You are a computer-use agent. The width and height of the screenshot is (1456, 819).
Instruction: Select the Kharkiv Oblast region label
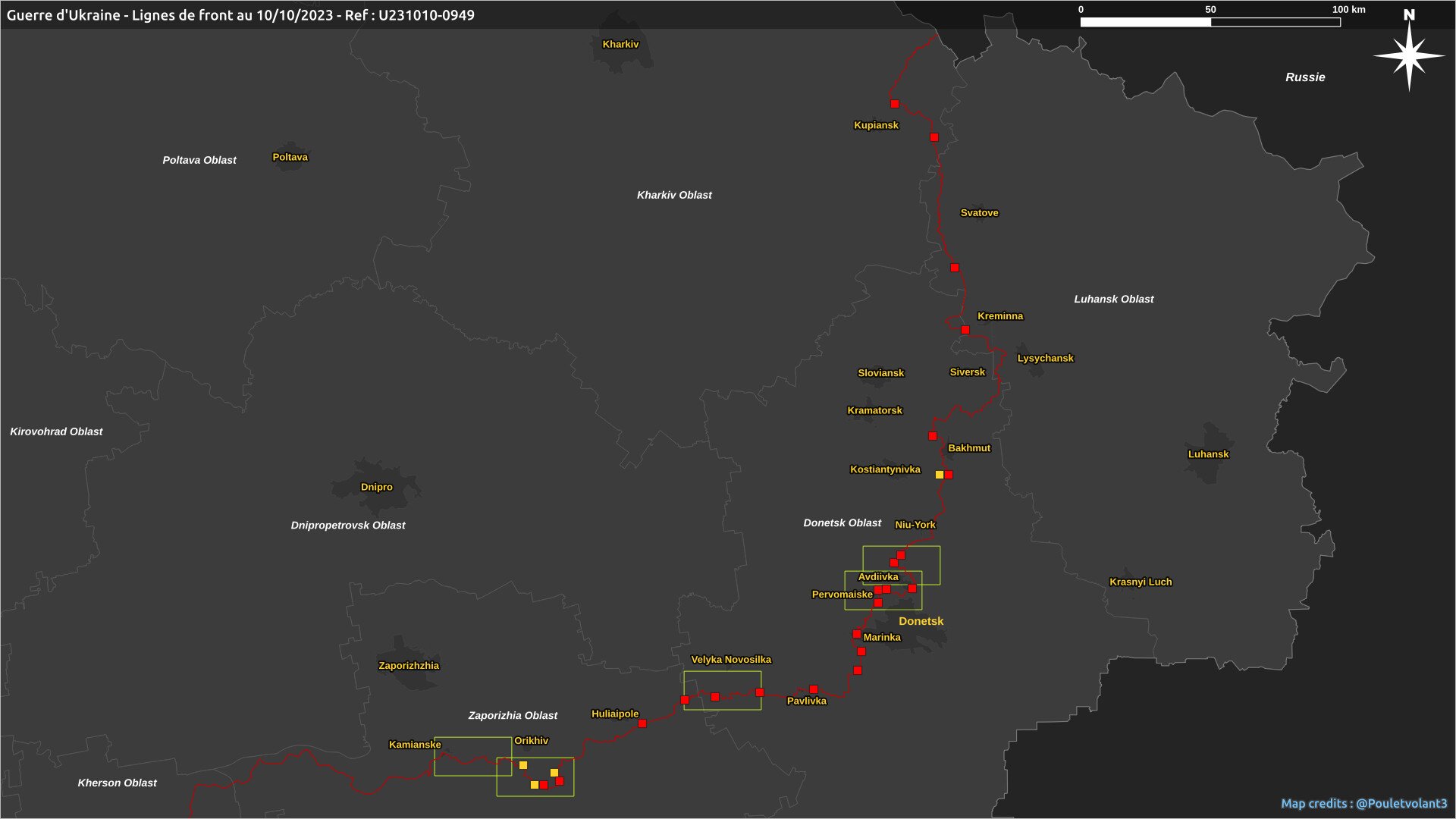[x=674, y=195]
